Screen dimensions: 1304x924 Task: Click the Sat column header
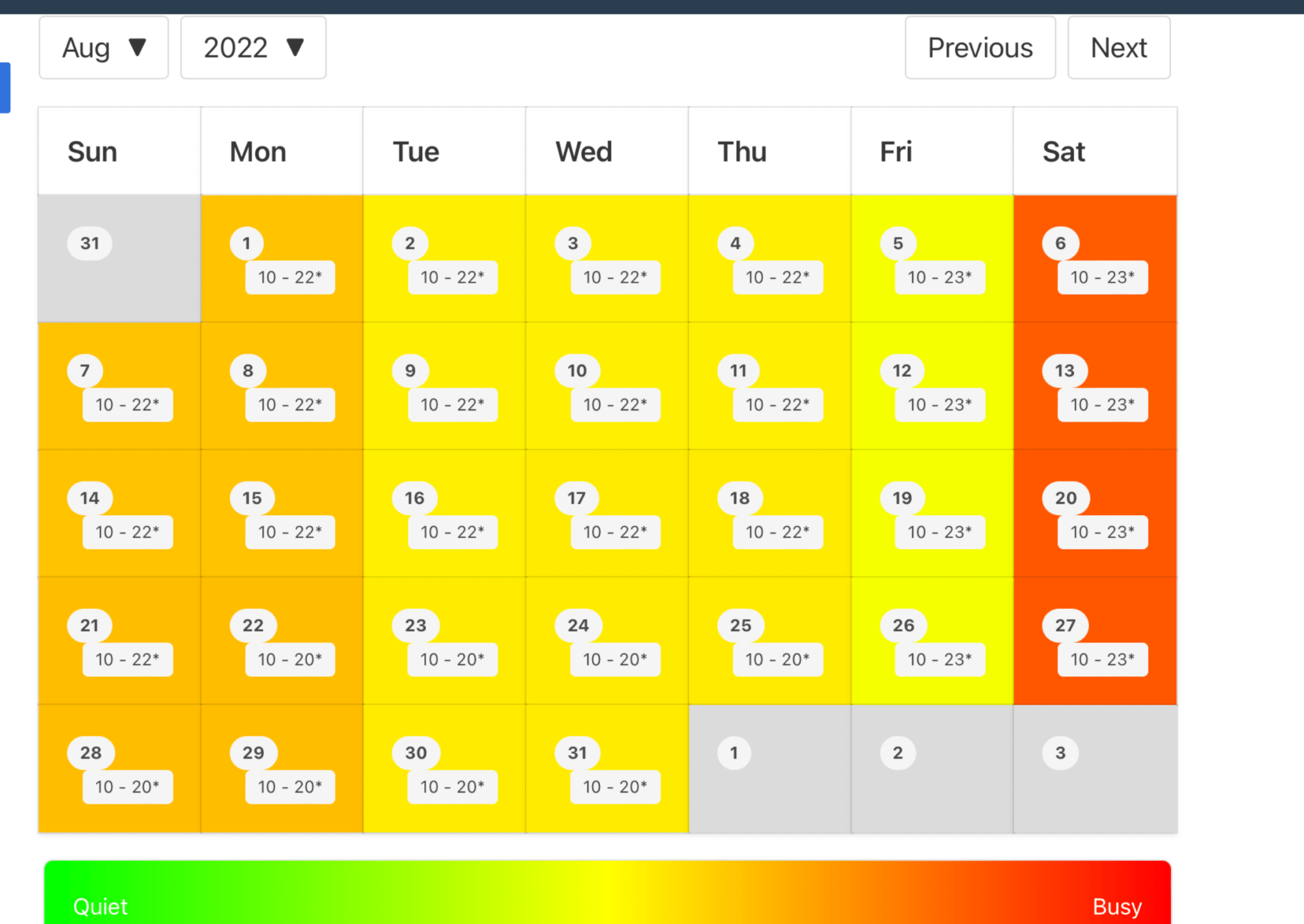(x=1063, y=152)
